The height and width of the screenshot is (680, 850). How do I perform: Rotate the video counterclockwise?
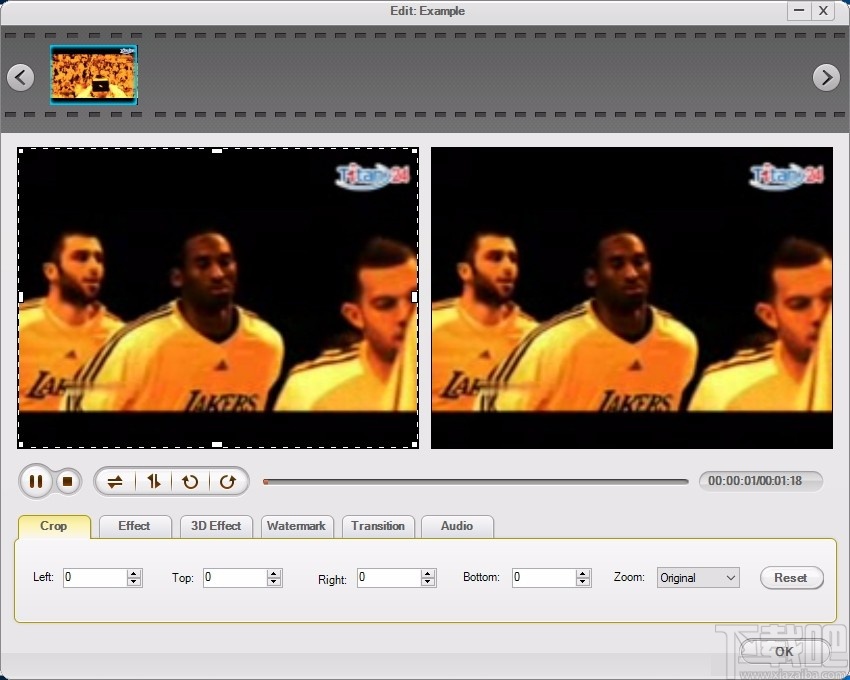(x=192, y=481)
